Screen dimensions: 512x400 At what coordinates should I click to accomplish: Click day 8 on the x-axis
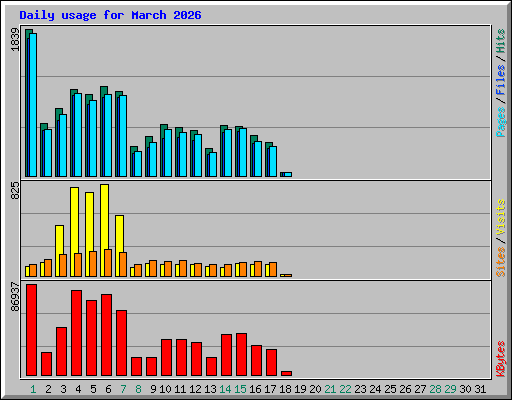click(138, 389)
